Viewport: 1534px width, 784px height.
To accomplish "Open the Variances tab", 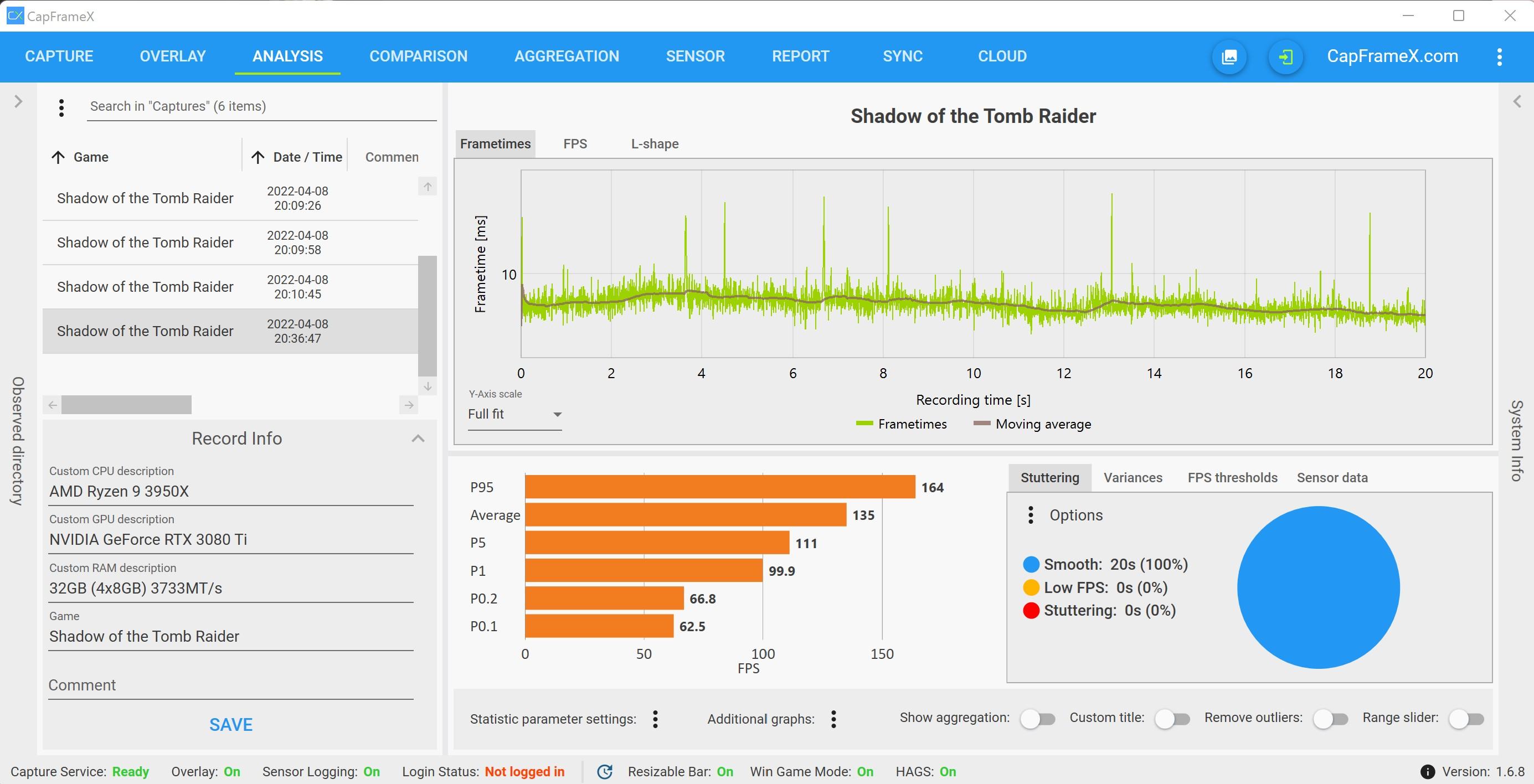I will (x=1133, y=478).
